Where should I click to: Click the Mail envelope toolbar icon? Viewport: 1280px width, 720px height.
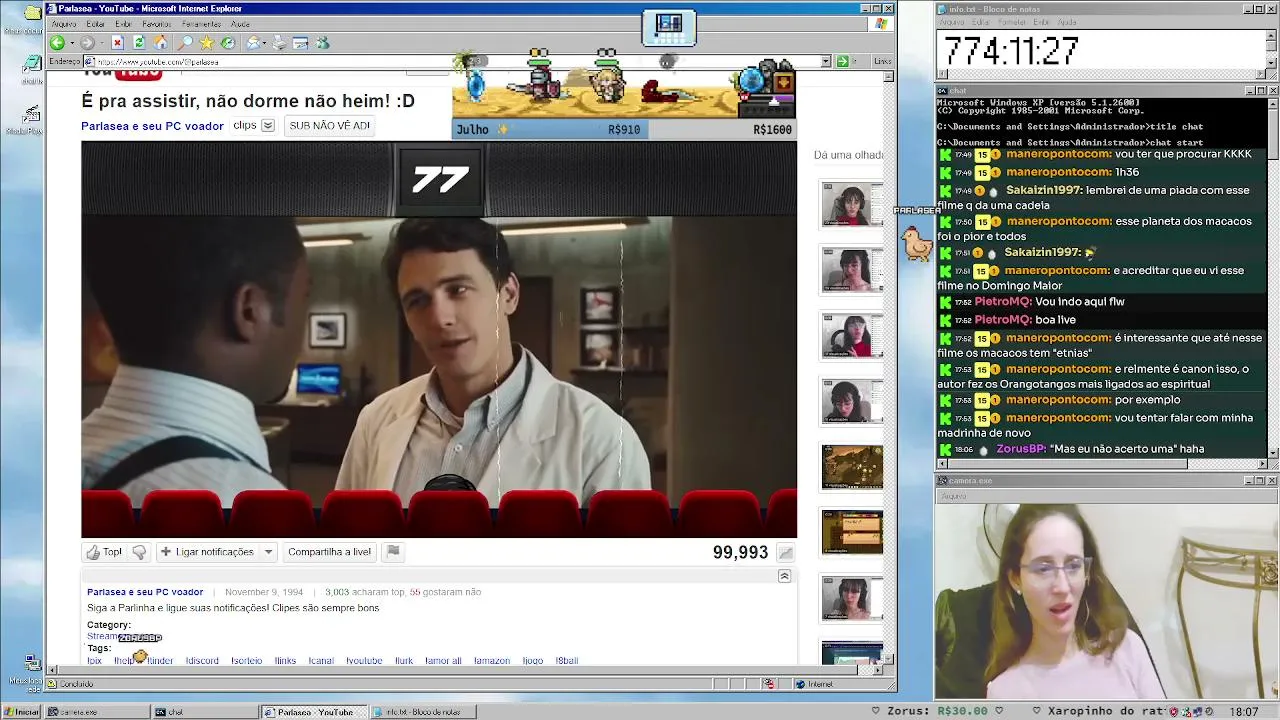pos(254,43)
